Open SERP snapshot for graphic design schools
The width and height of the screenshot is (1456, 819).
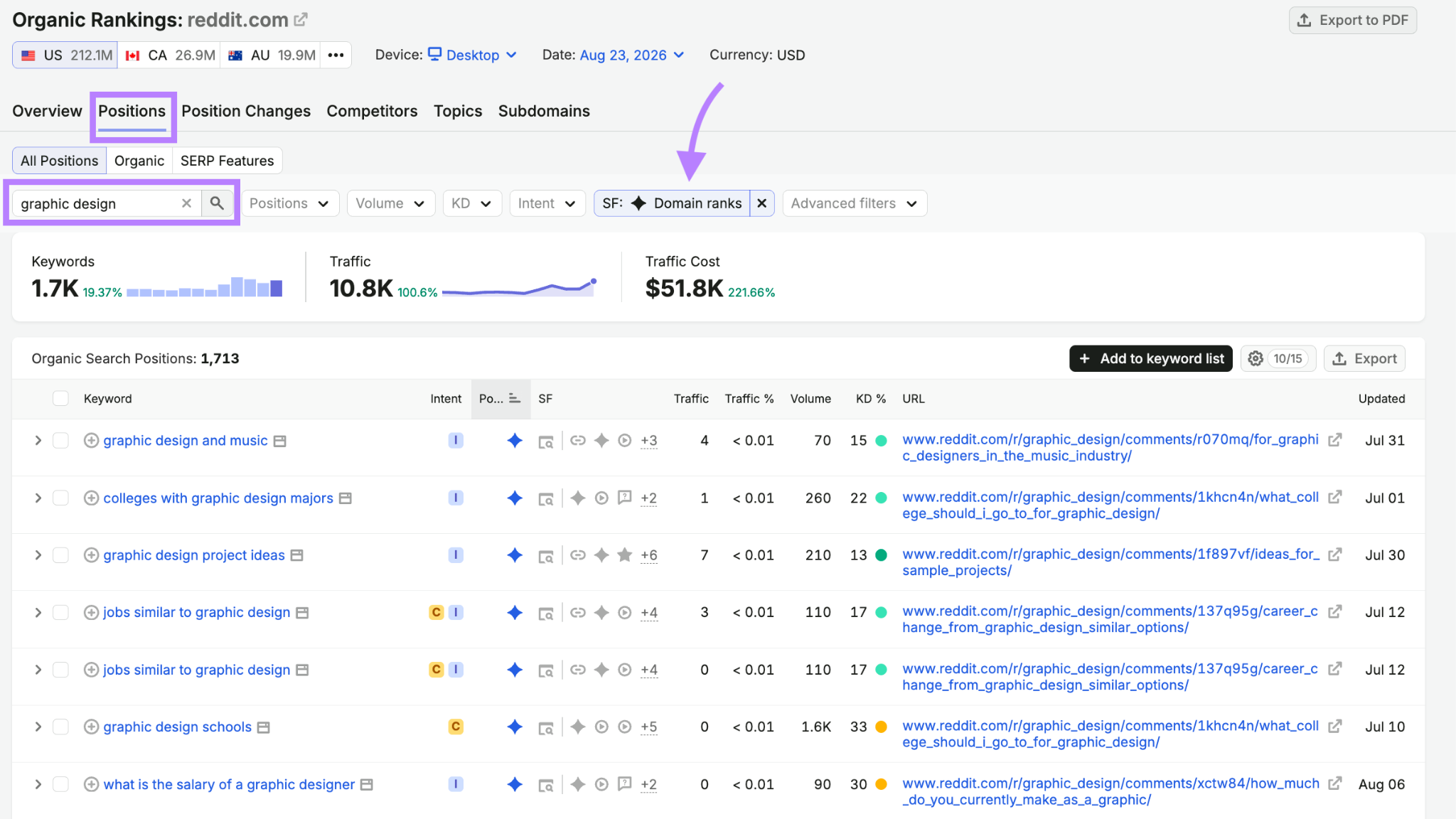(x=264, y=727)
